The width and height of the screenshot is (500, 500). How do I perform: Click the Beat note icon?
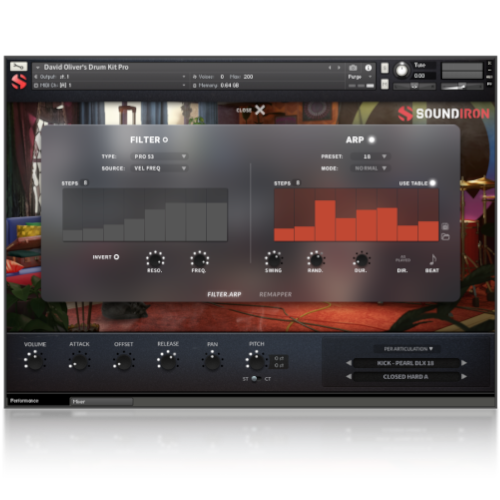pos(432,259)
